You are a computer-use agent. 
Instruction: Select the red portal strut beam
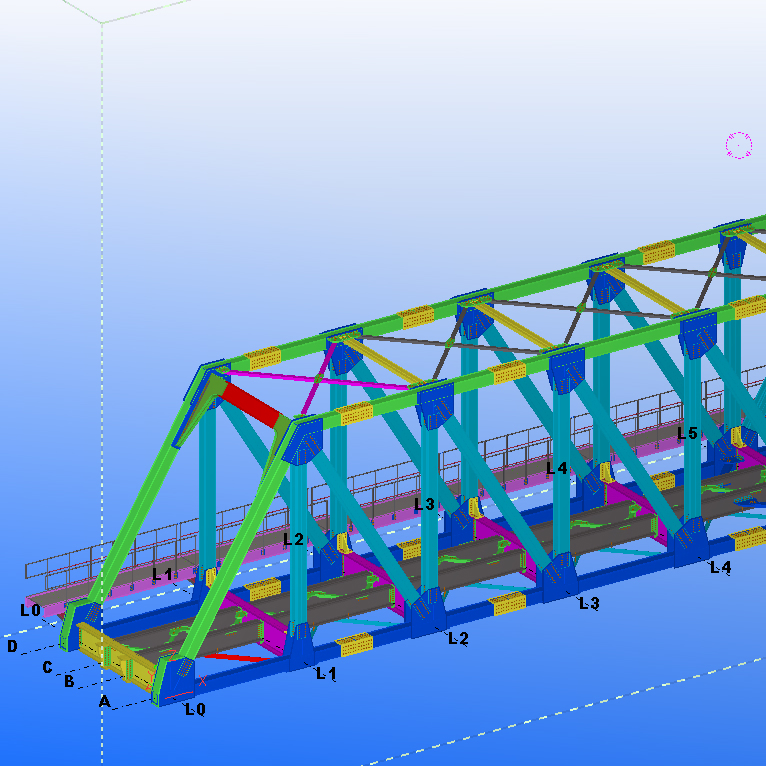point(253,403)
